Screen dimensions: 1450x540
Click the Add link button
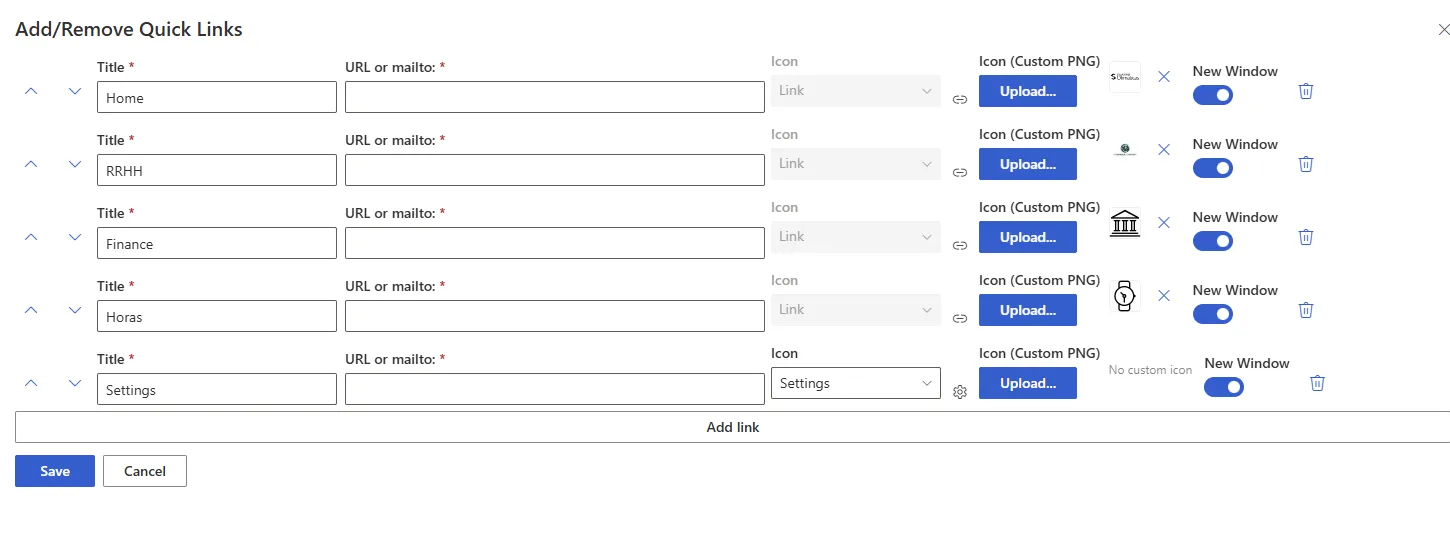click(732, 427)
